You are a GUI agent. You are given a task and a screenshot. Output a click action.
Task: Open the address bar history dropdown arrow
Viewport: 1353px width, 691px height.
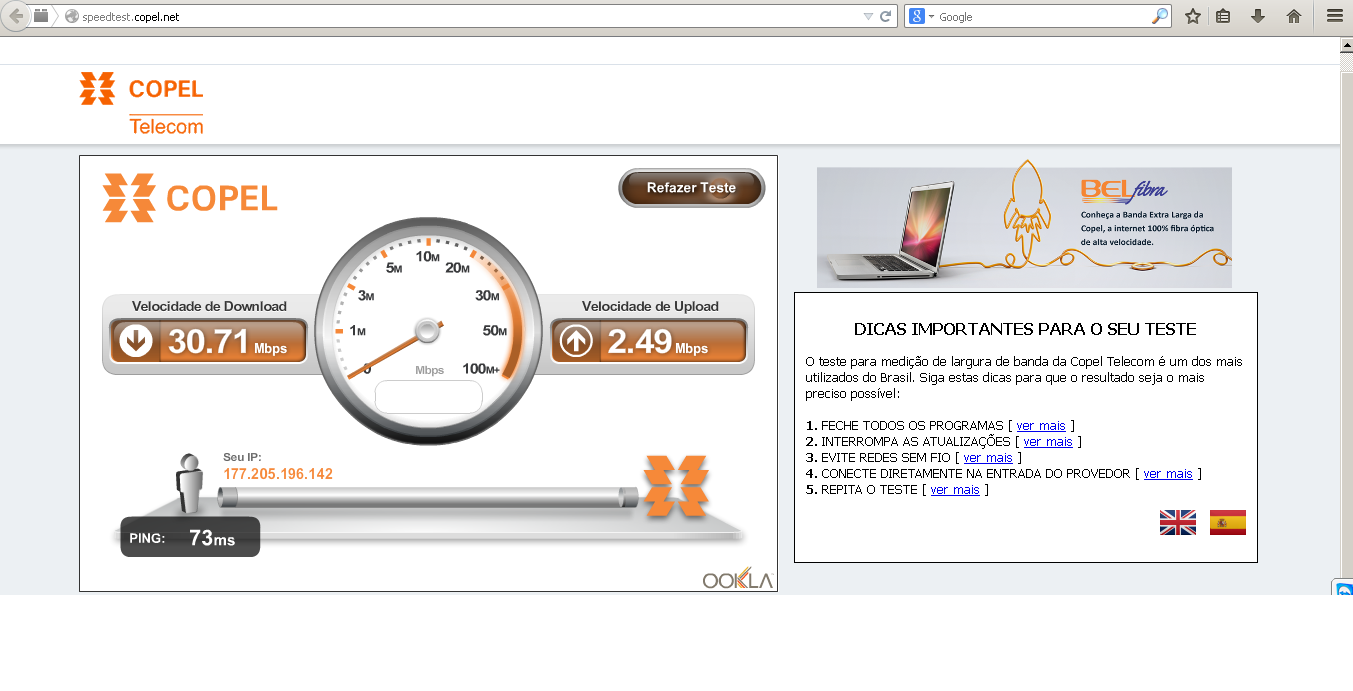[x=867, y=16]
